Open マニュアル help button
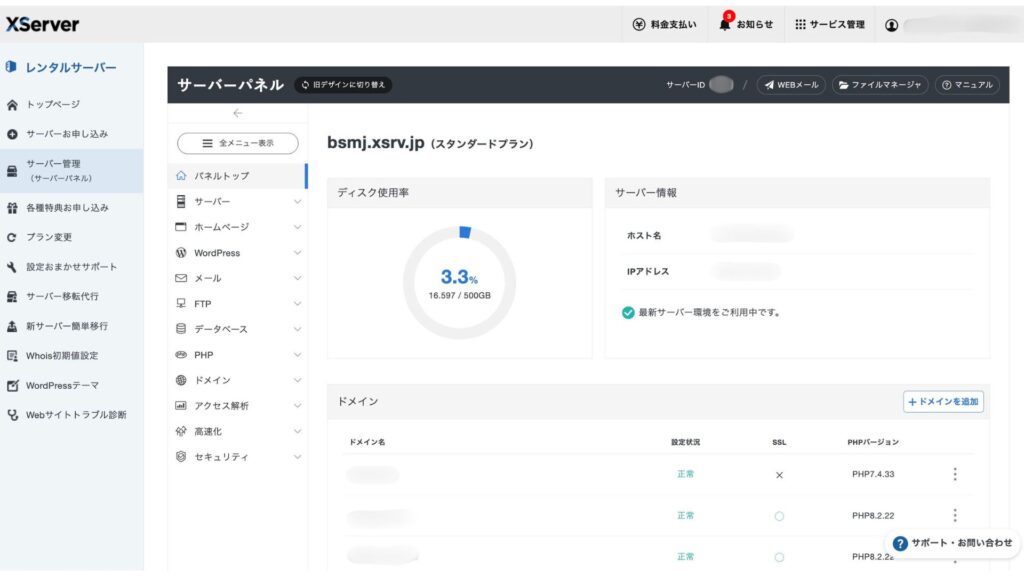The width and height of the screenshot is (1024, 576). (967, 85)
